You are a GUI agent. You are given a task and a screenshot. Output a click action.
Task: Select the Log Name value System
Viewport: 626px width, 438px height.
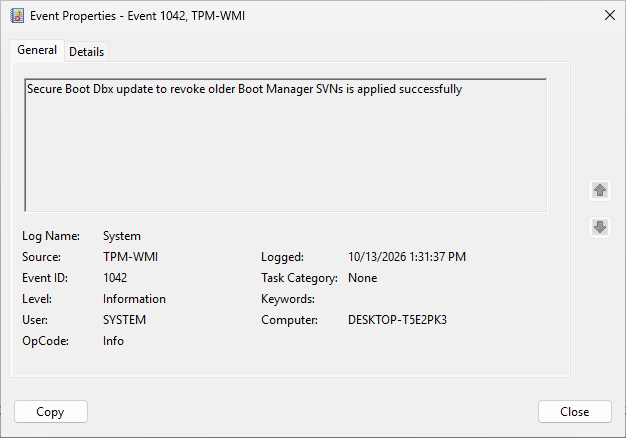pos(122,236)
